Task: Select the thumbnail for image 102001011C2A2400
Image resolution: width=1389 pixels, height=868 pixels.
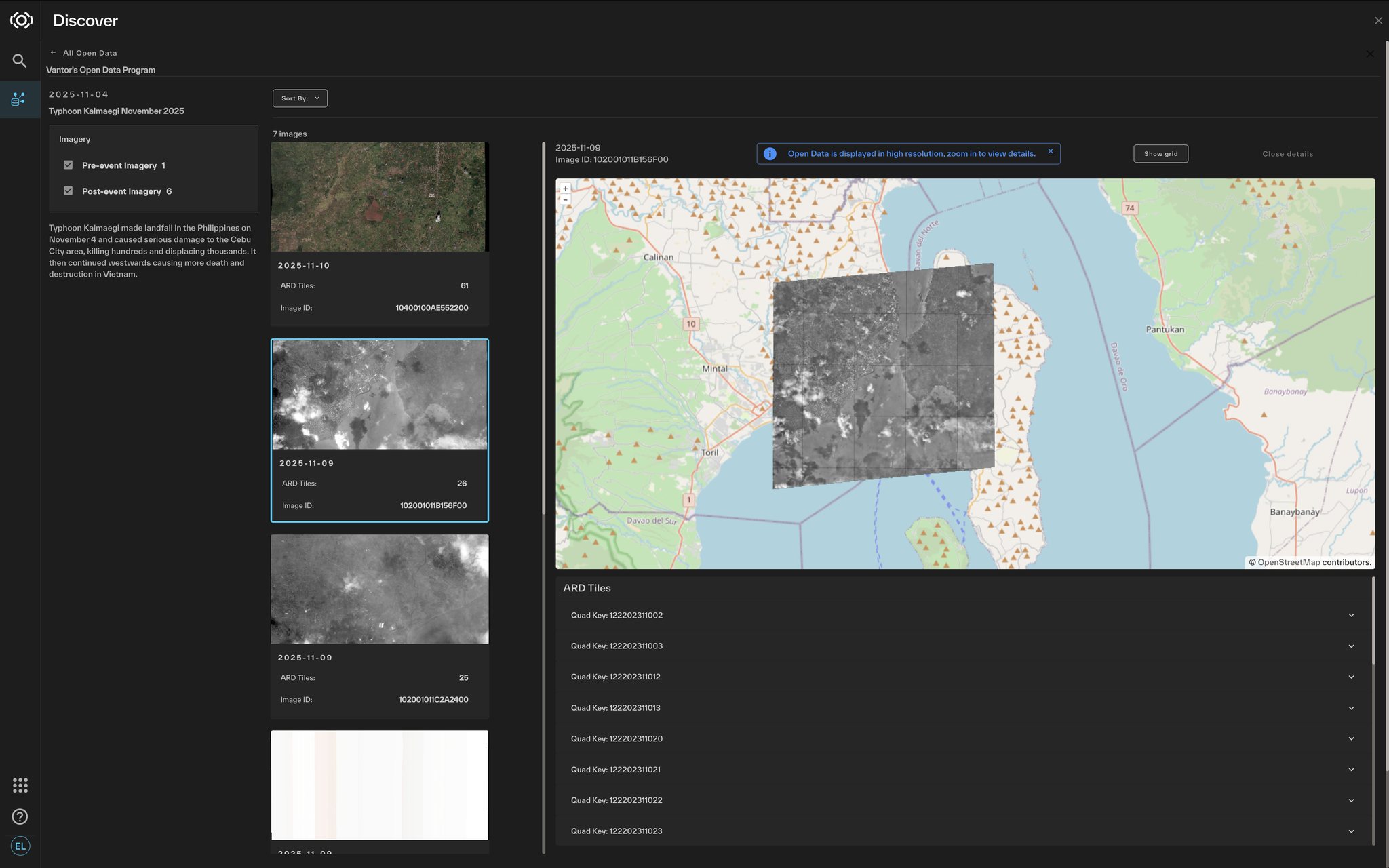Action: click(380, 589)
